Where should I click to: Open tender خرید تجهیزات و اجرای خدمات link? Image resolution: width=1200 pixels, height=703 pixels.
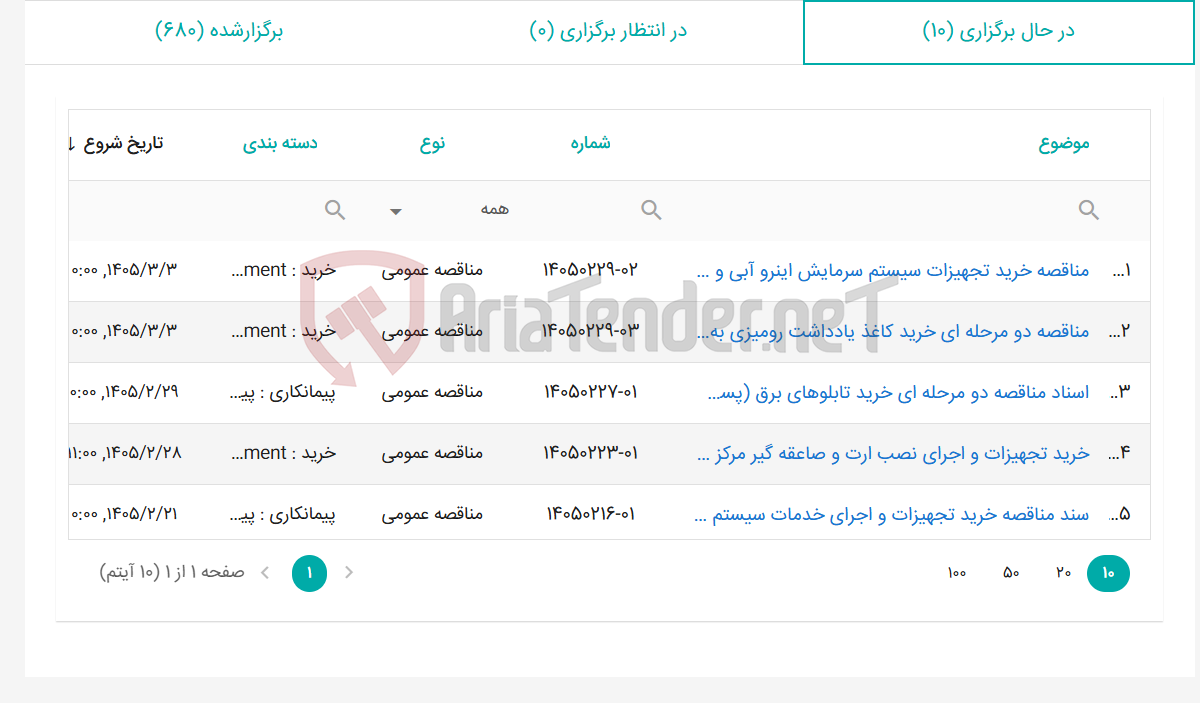click(891, 515)
